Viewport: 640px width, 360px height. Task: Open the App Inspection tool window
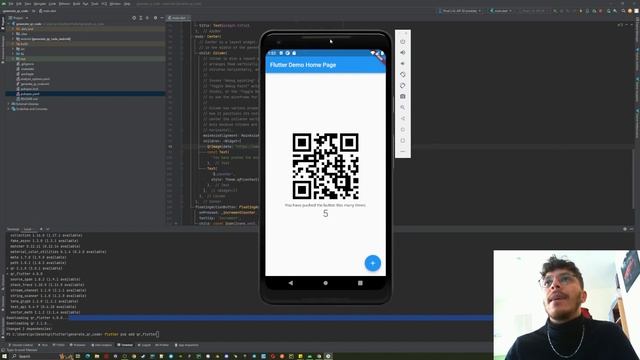(186, 345)
